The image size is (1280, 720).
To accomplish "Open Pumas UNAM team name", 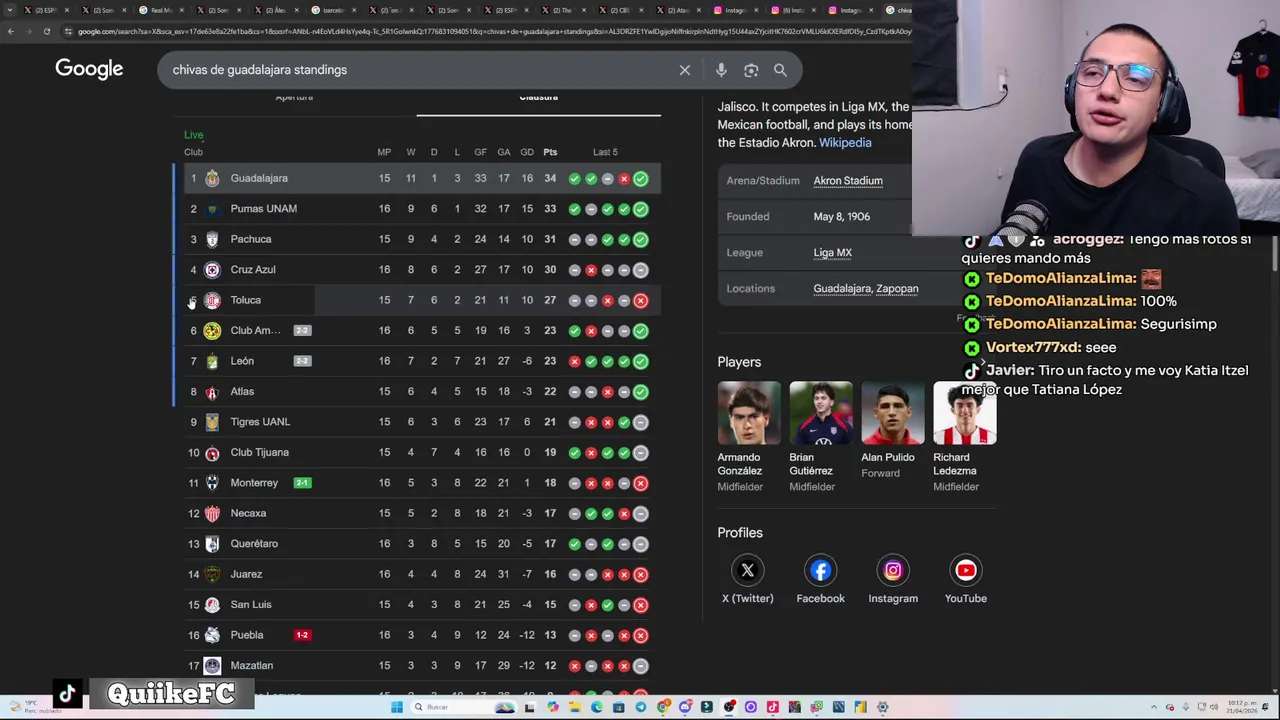I will 263,209.
